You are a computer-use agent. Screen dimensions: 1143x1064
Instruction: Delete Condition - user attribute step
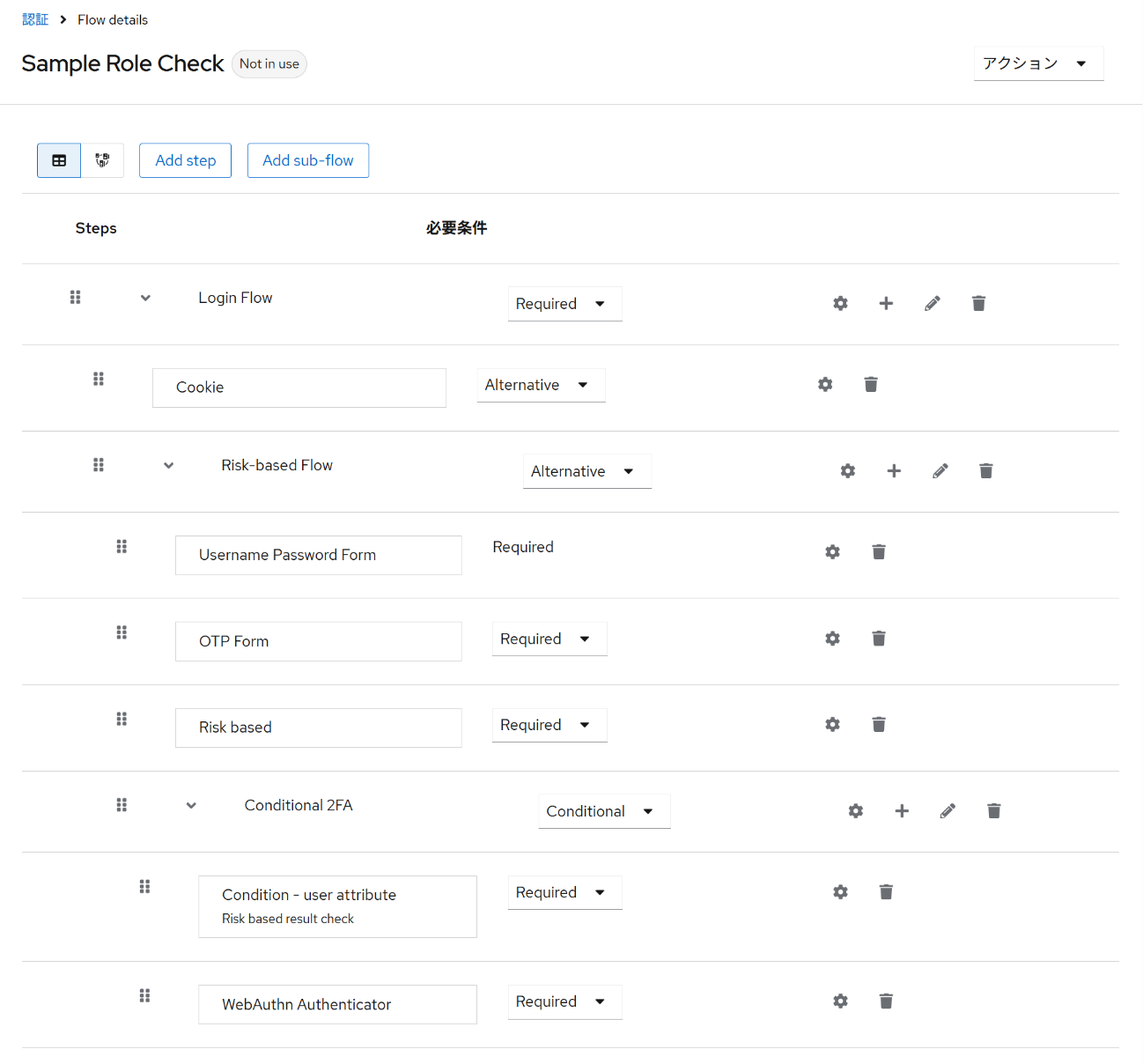pyautogui.click(x=887, y=891)
